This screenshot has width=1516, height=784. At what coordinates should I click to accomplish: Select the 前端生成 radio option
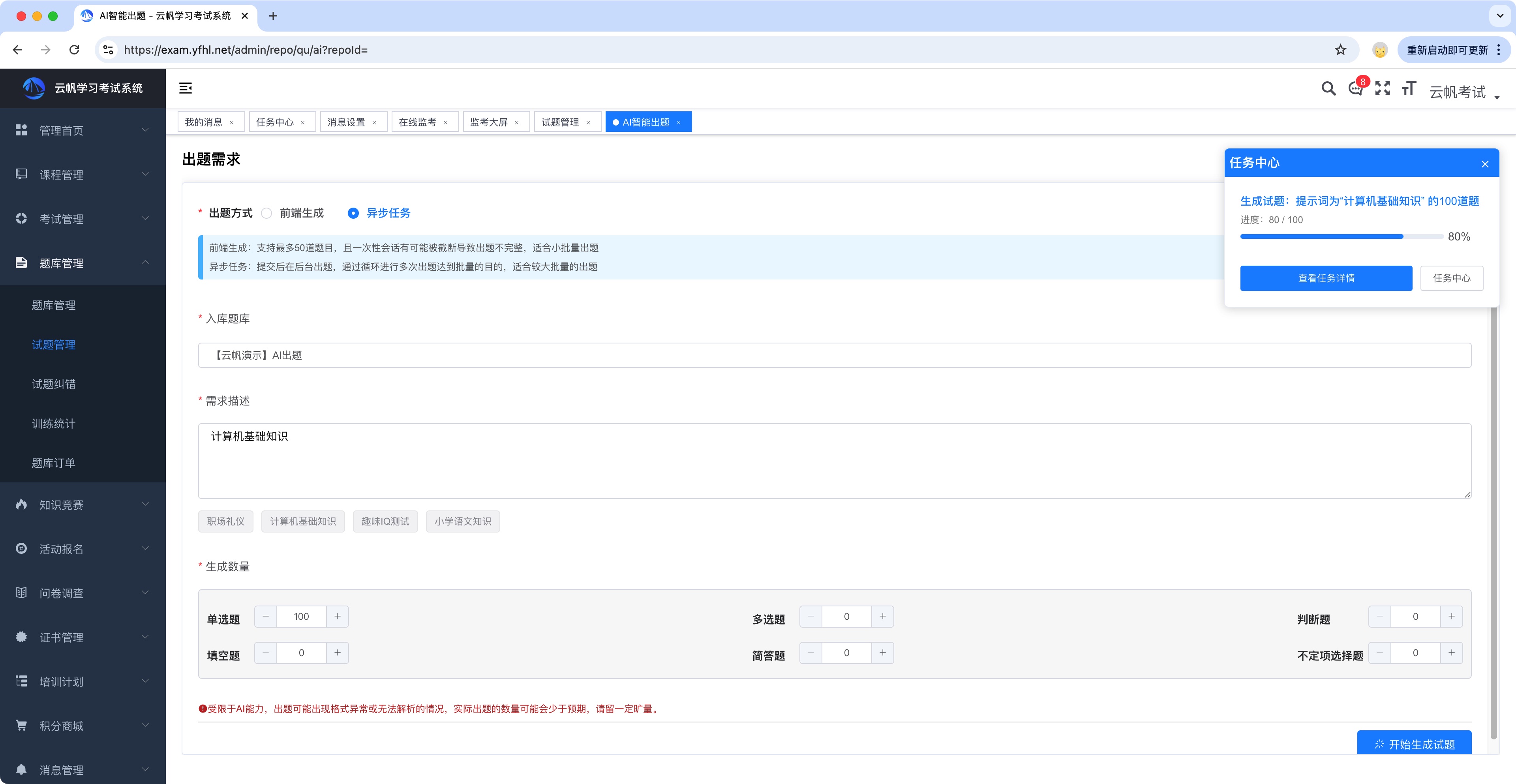[267, 213]
